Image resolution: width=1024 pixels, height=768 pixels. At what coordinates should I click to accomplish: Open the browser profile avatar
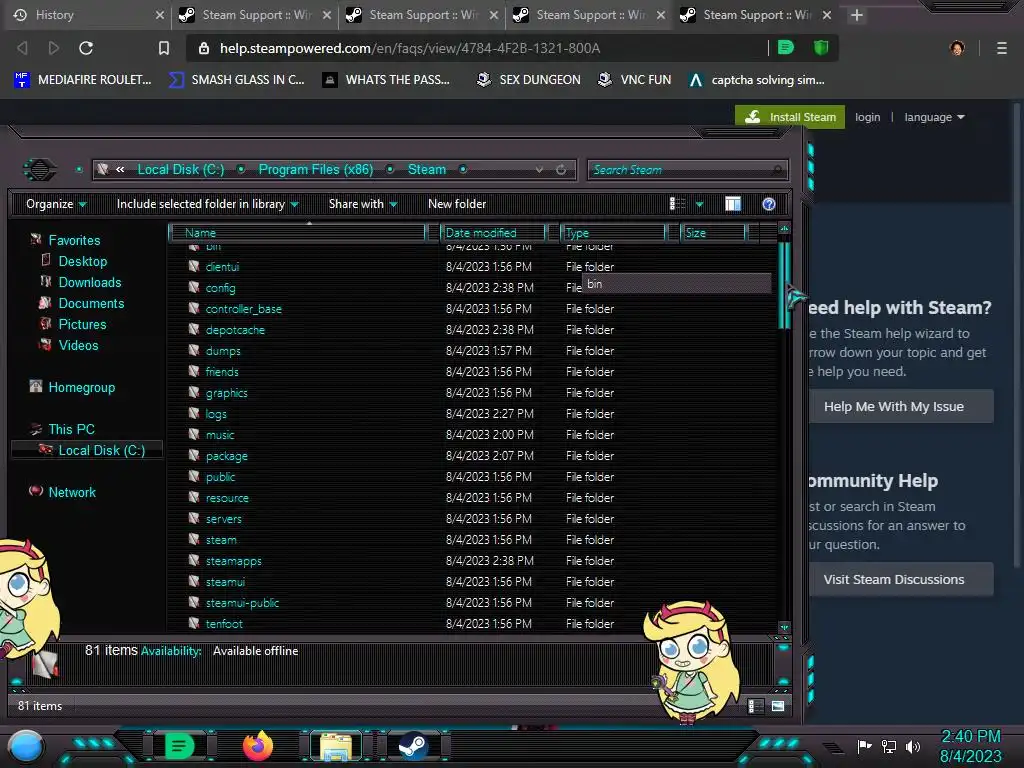[x=957, y=48]
